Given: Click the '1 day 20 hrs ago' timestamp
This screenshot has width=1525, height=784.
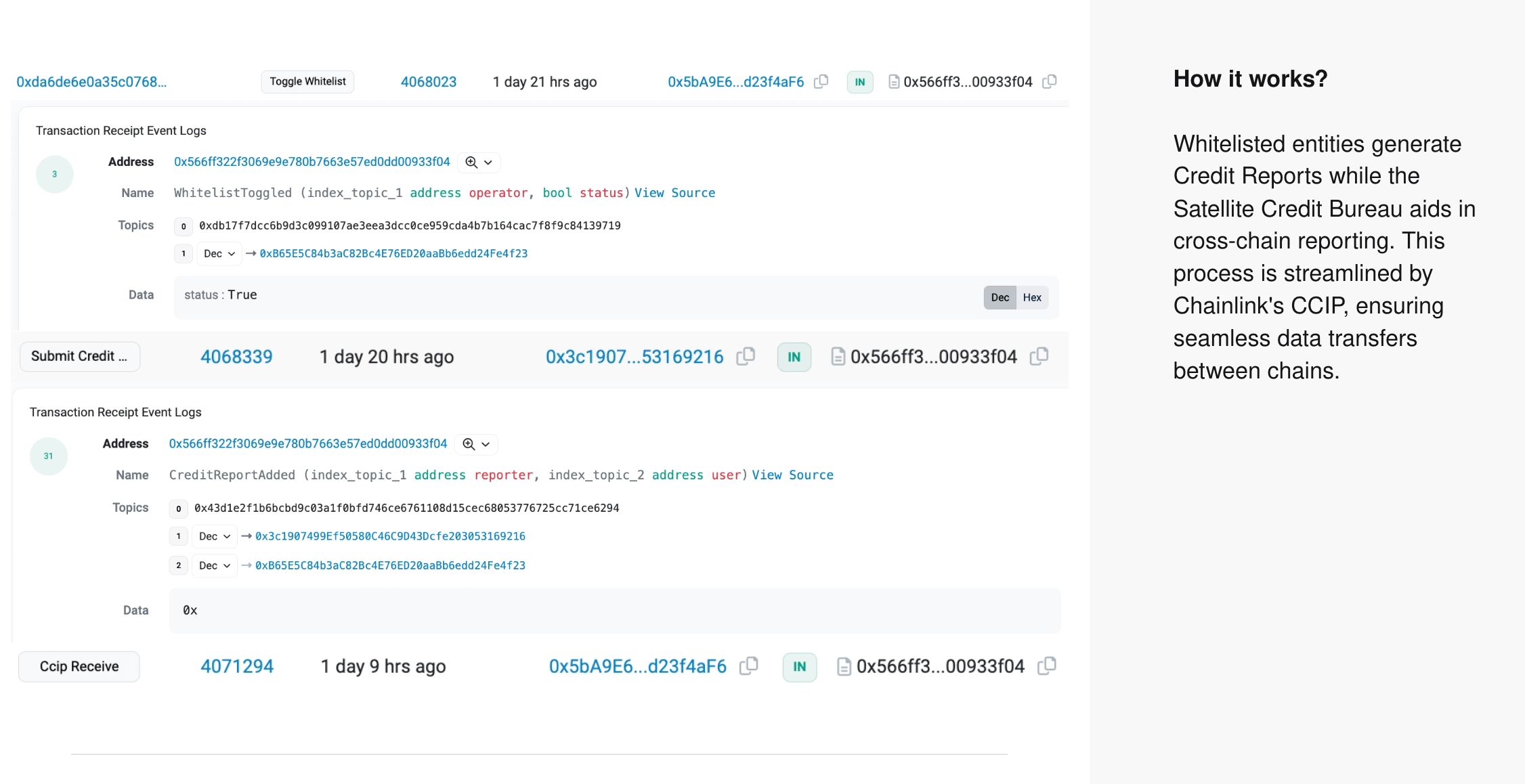Looking at the screenshot, I should tap(387, 357).
